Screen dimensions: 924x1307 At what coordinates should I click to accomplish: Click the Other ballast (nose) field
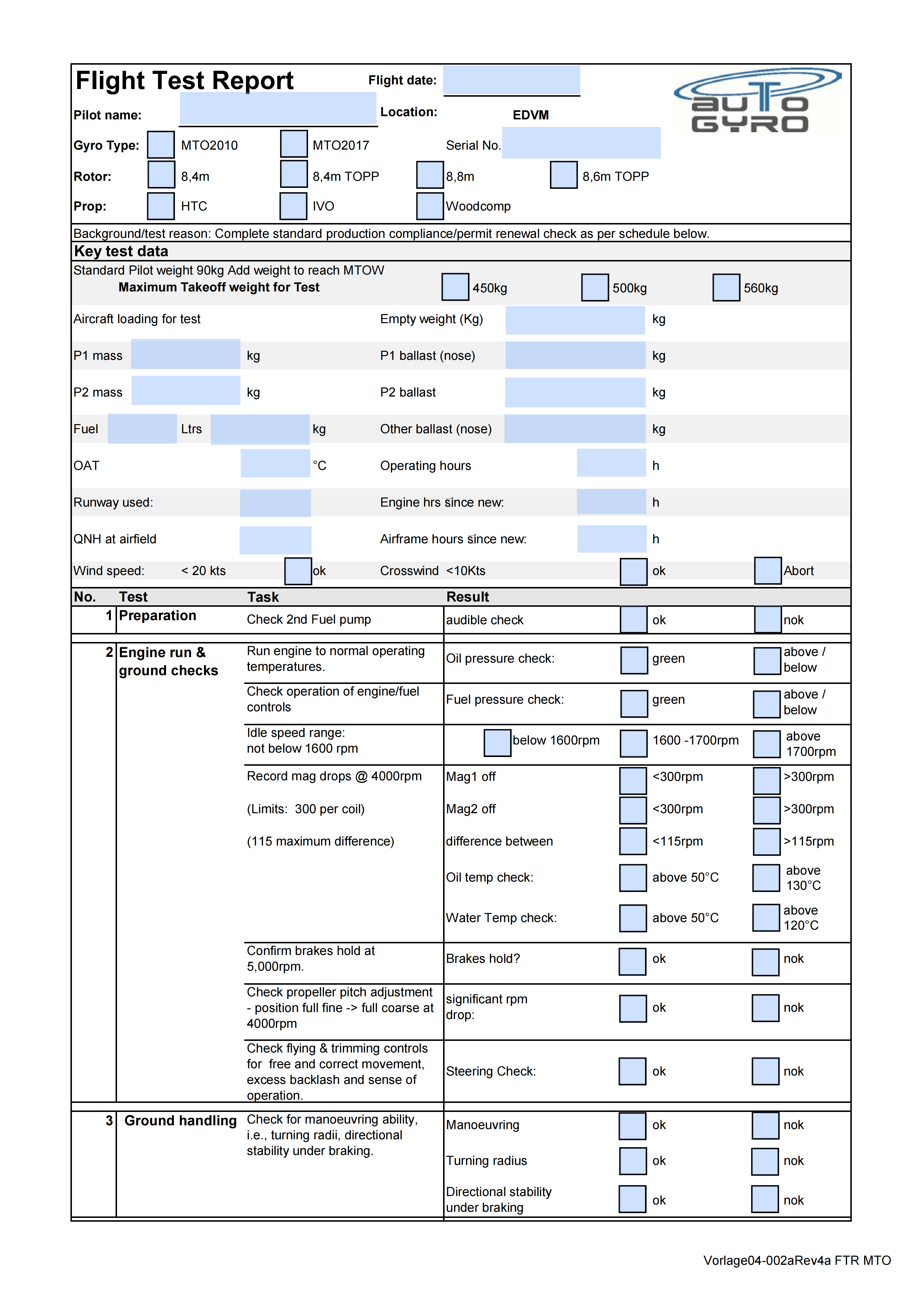(x=575, y=429)
